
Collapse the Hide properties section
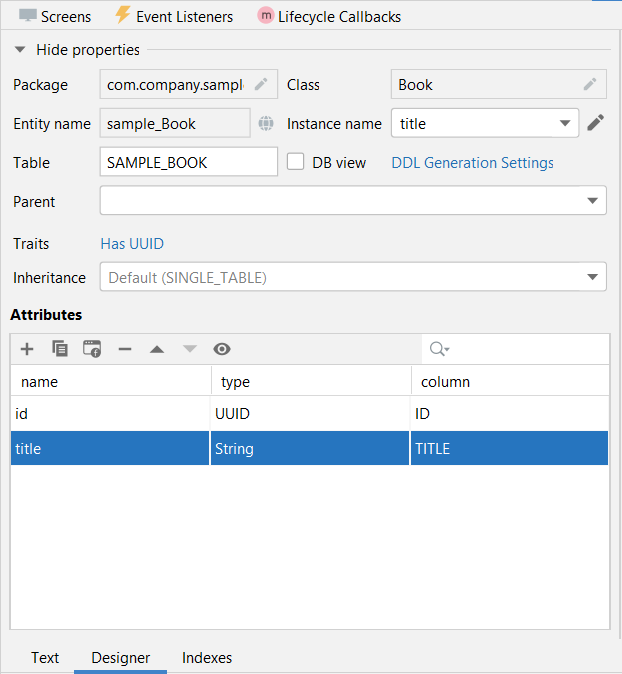[x=20, y=49]
